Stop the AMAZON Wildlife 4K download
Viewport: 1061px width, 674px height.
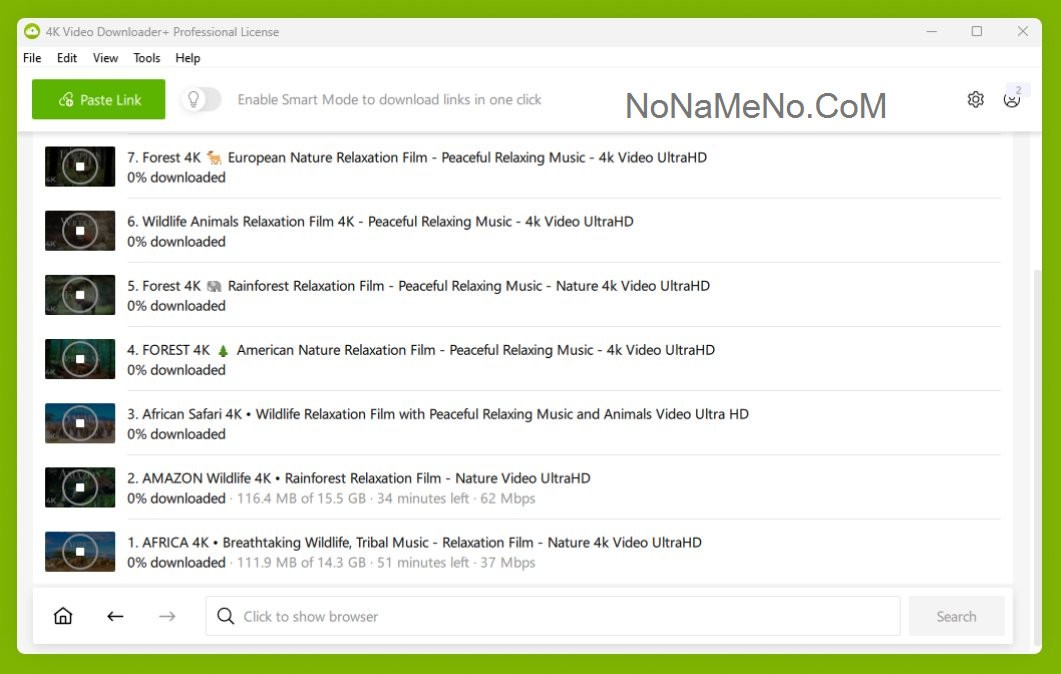80,488
